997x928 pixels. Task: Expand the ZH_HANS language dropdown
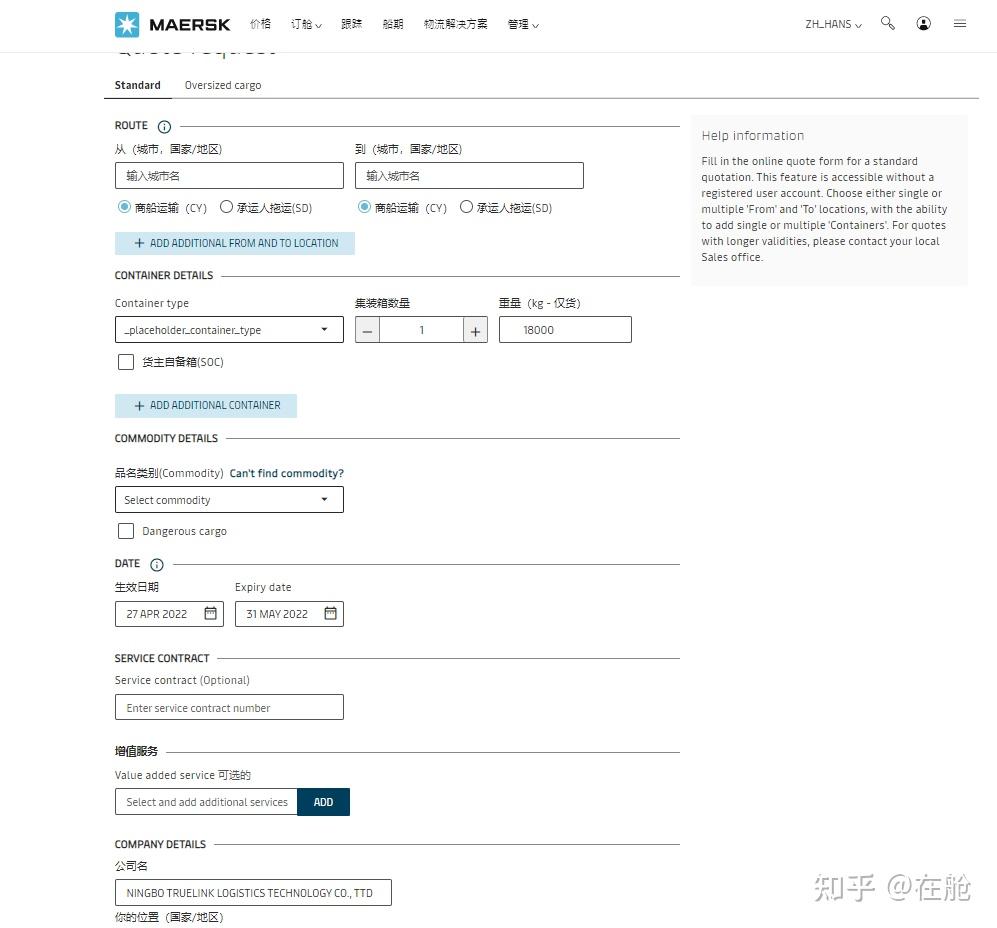pos(832,23)
